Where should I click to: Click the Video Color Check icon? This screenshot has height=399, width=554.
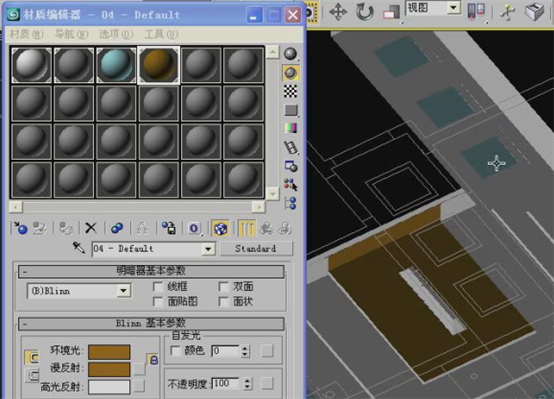click(291, 128)
